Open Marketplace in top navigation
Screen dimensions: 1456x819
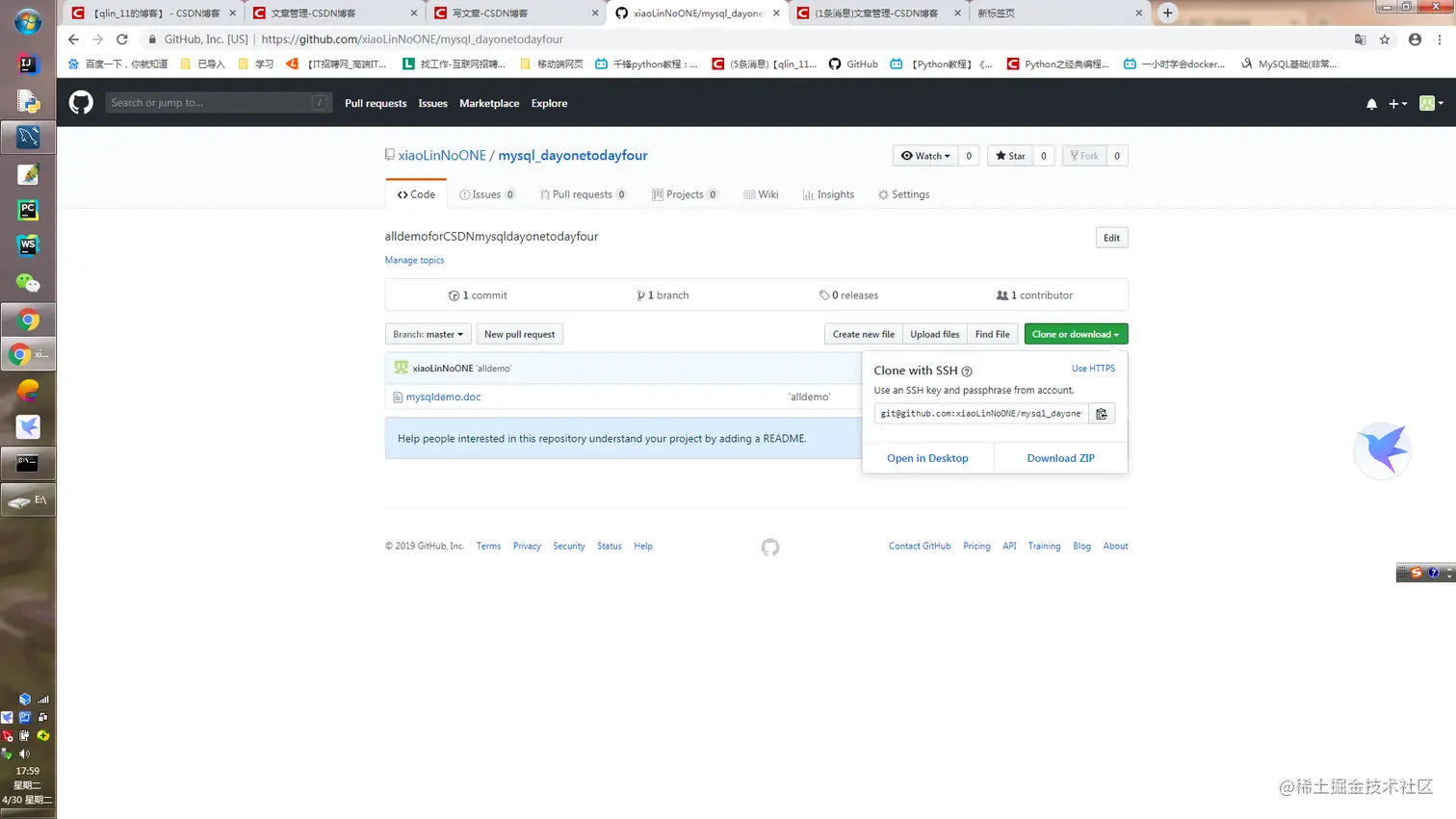point(489,103)
